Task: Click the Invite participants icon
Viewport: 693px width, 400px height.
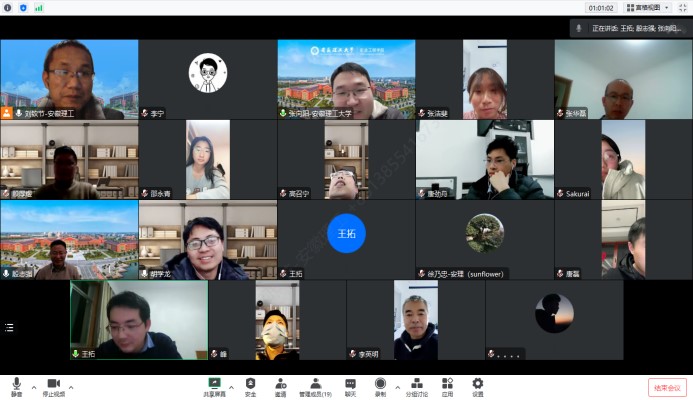Action: pos(280,385)
